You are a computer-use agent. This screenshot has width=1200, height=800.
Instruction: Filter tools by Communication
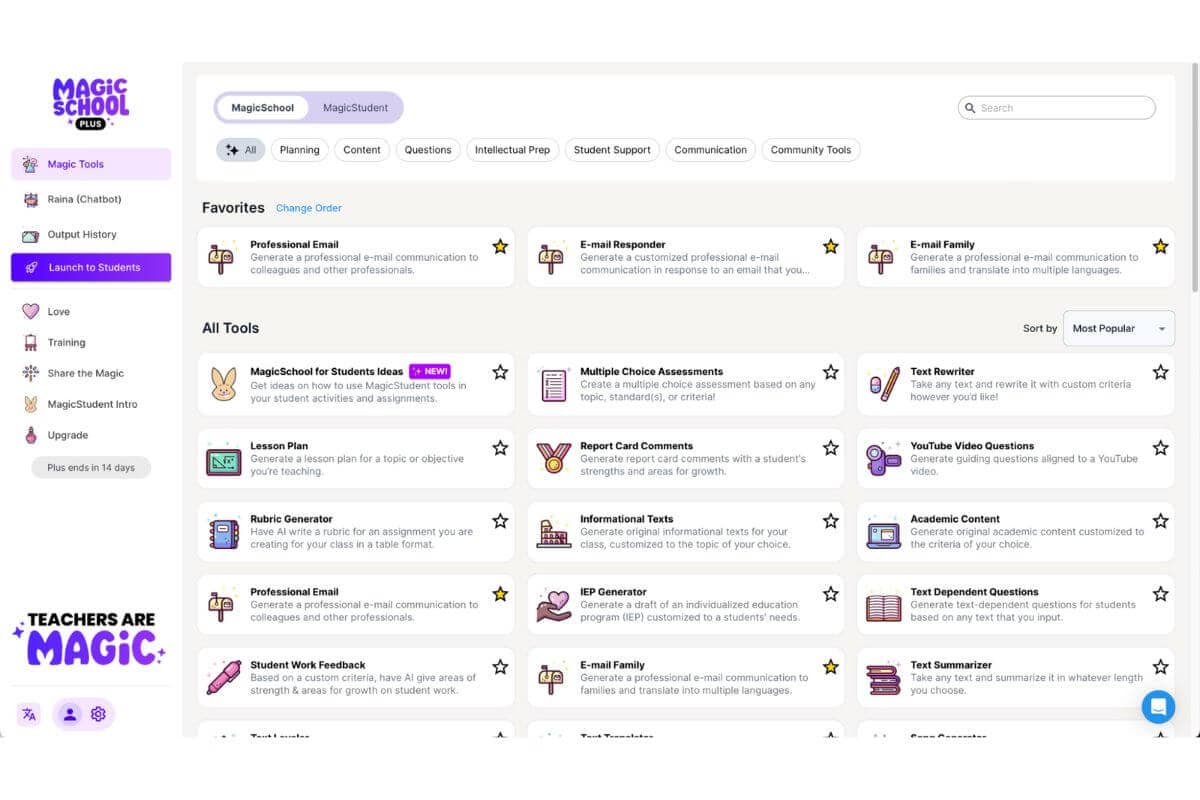(710, 150)
